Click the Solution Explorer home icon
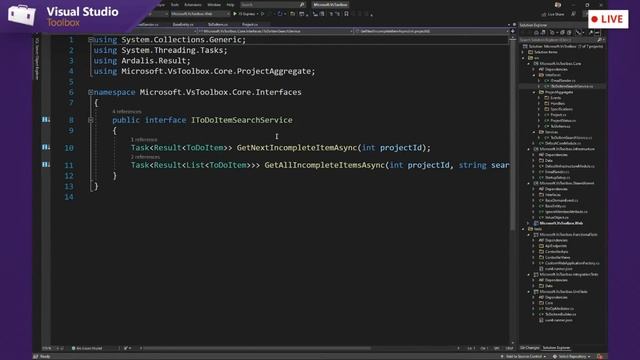 [x=536, y=33]
